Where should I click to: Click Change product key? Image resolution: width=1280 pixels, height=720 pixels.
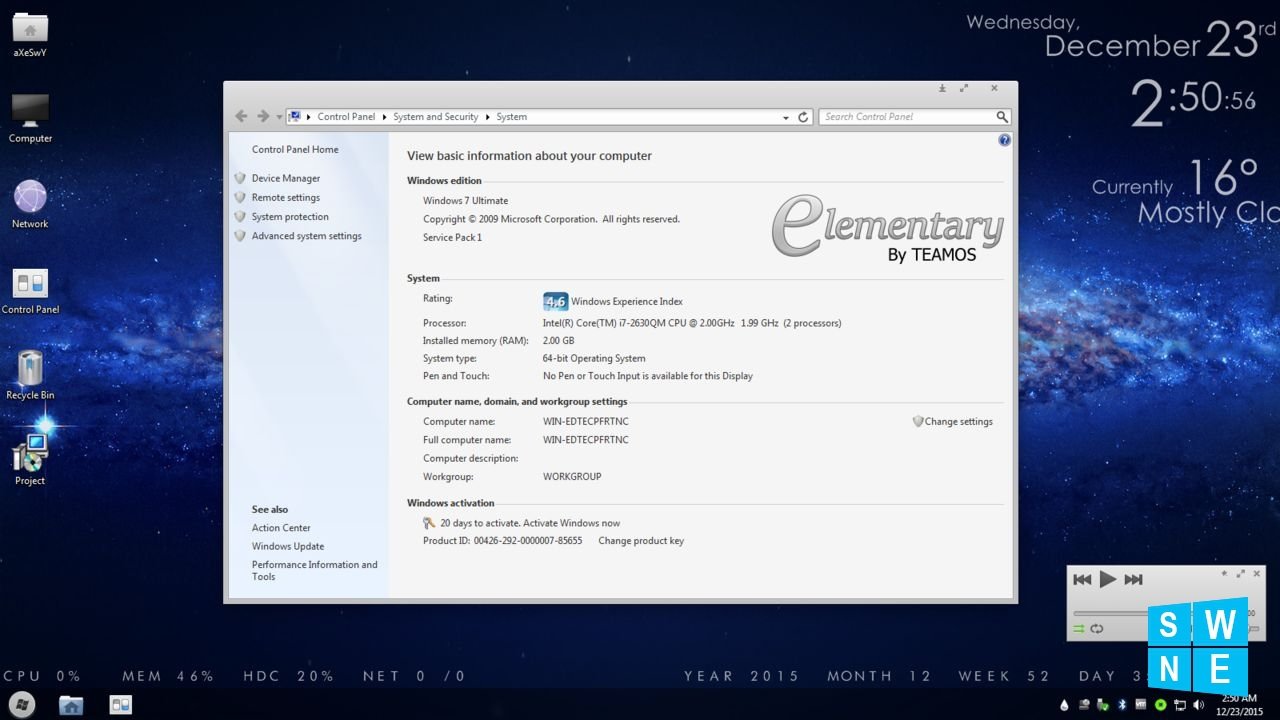tap(641, 541)
